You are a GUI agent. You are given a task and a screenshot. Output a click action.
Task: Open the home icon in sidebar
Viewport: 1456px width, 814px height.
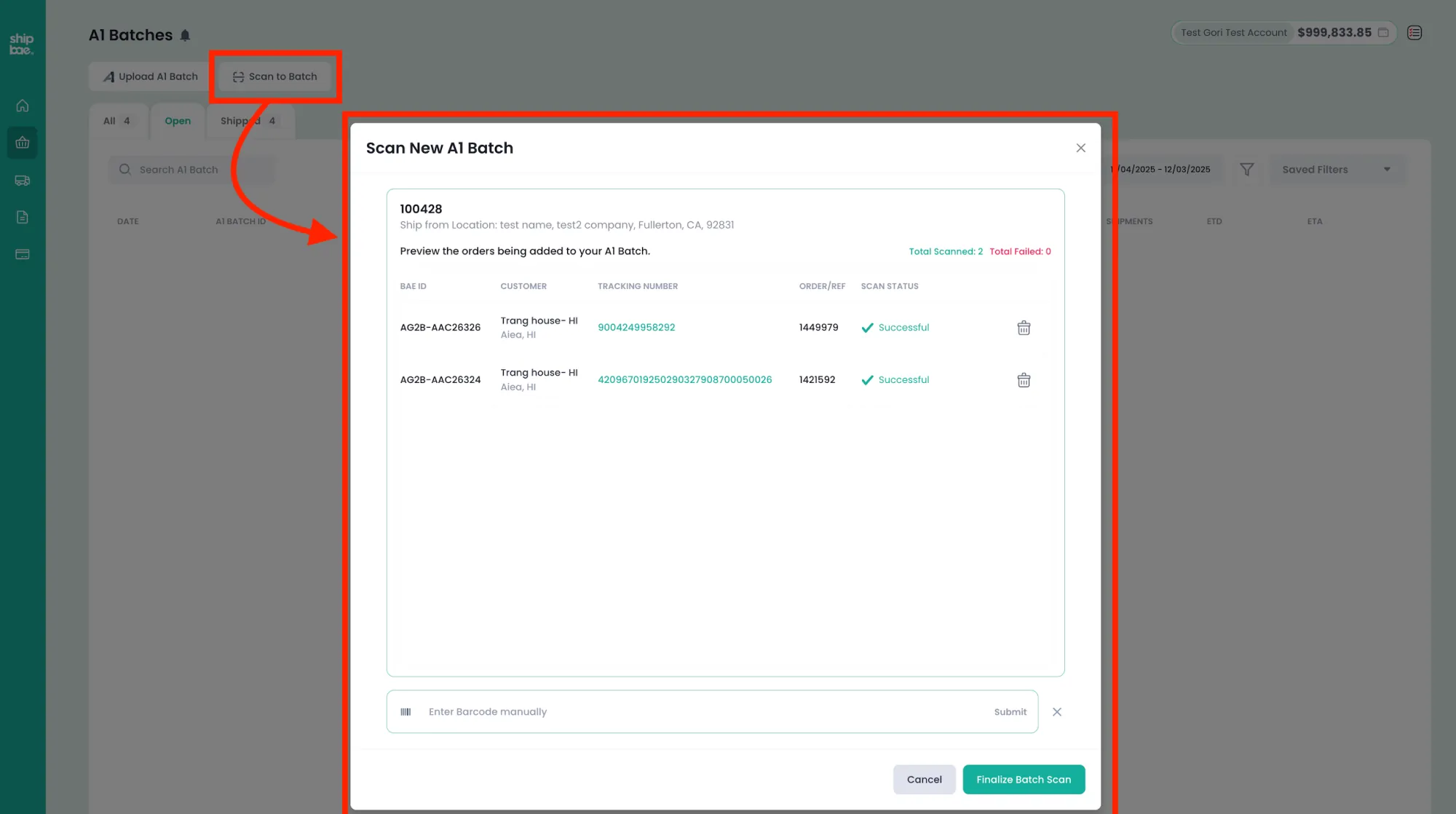tap(23, 106)
